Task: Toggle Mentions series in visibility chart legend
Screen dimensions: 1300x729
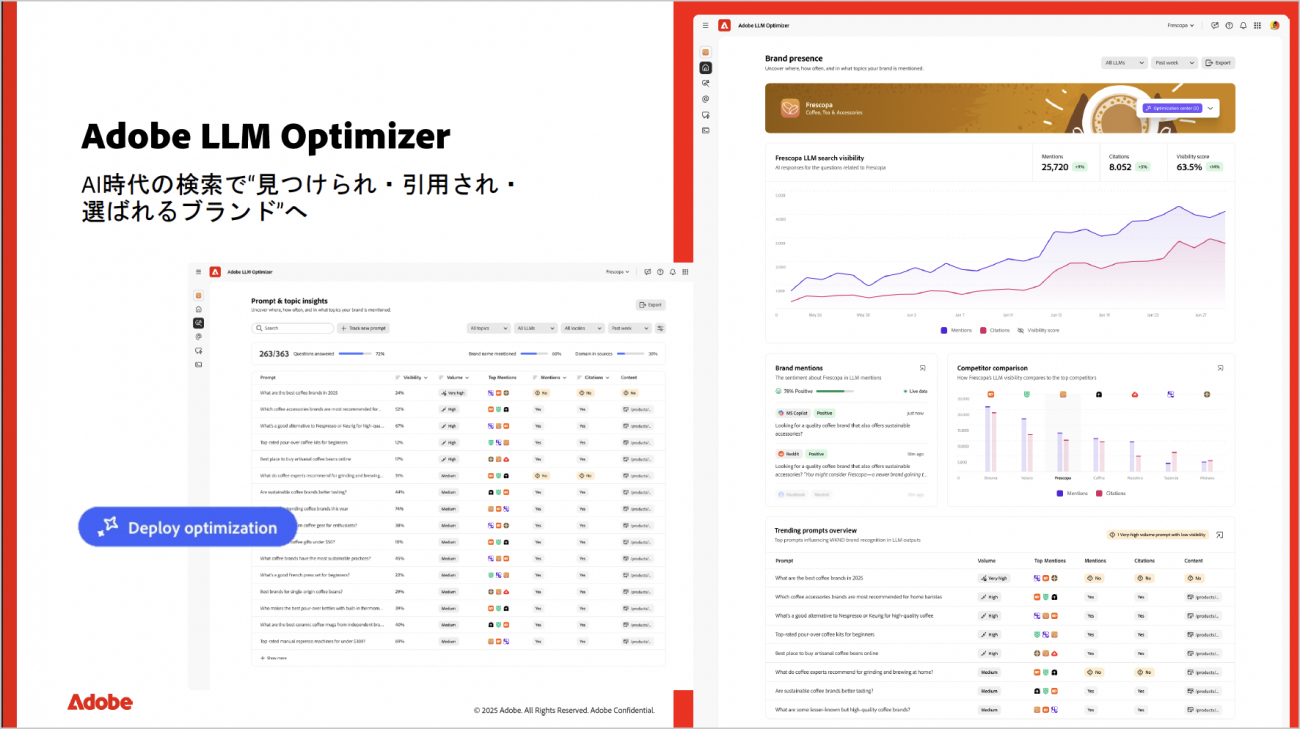Action: coord(958,330)
